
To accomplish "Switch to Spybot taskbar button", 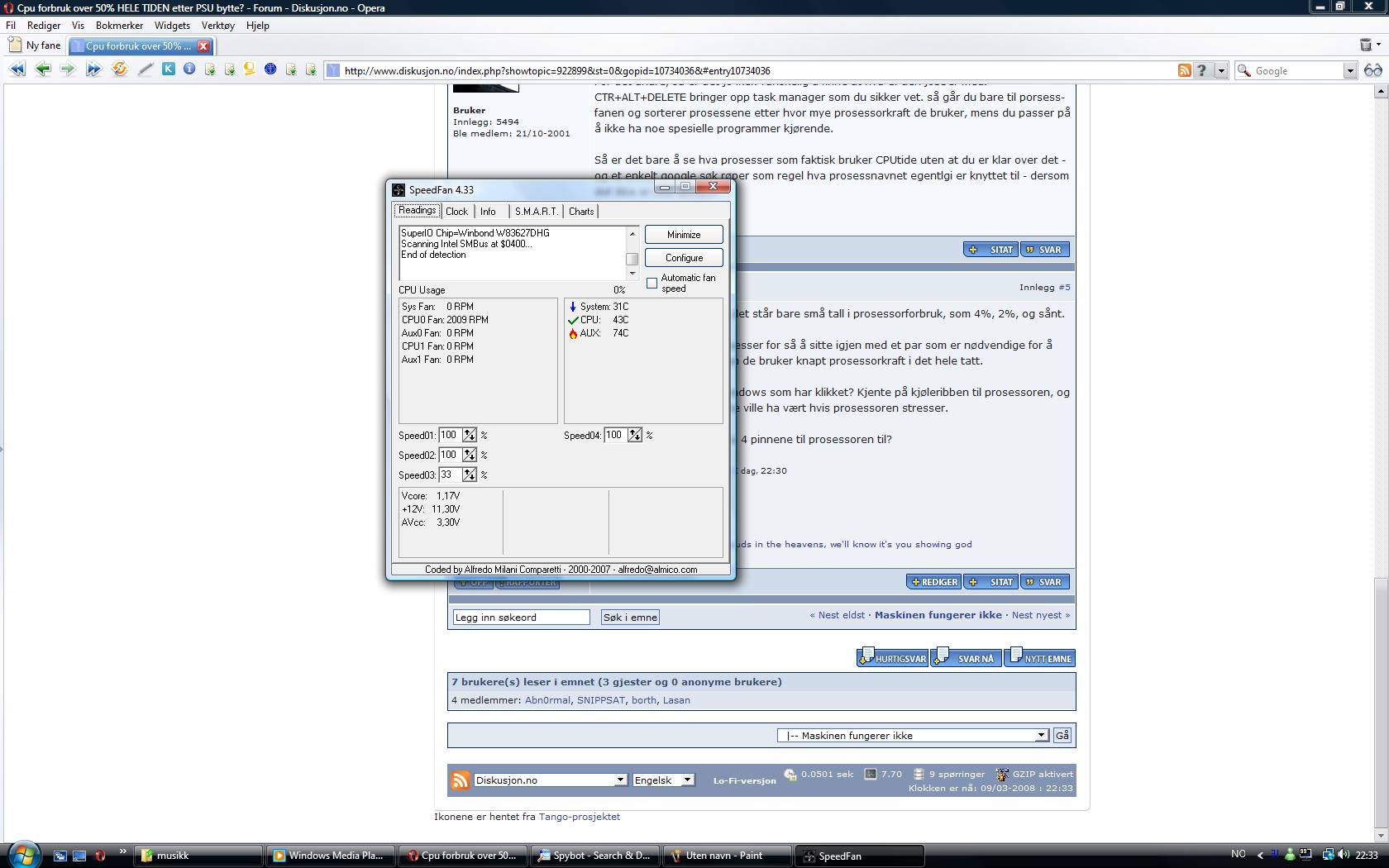I will tap(595, 856).
